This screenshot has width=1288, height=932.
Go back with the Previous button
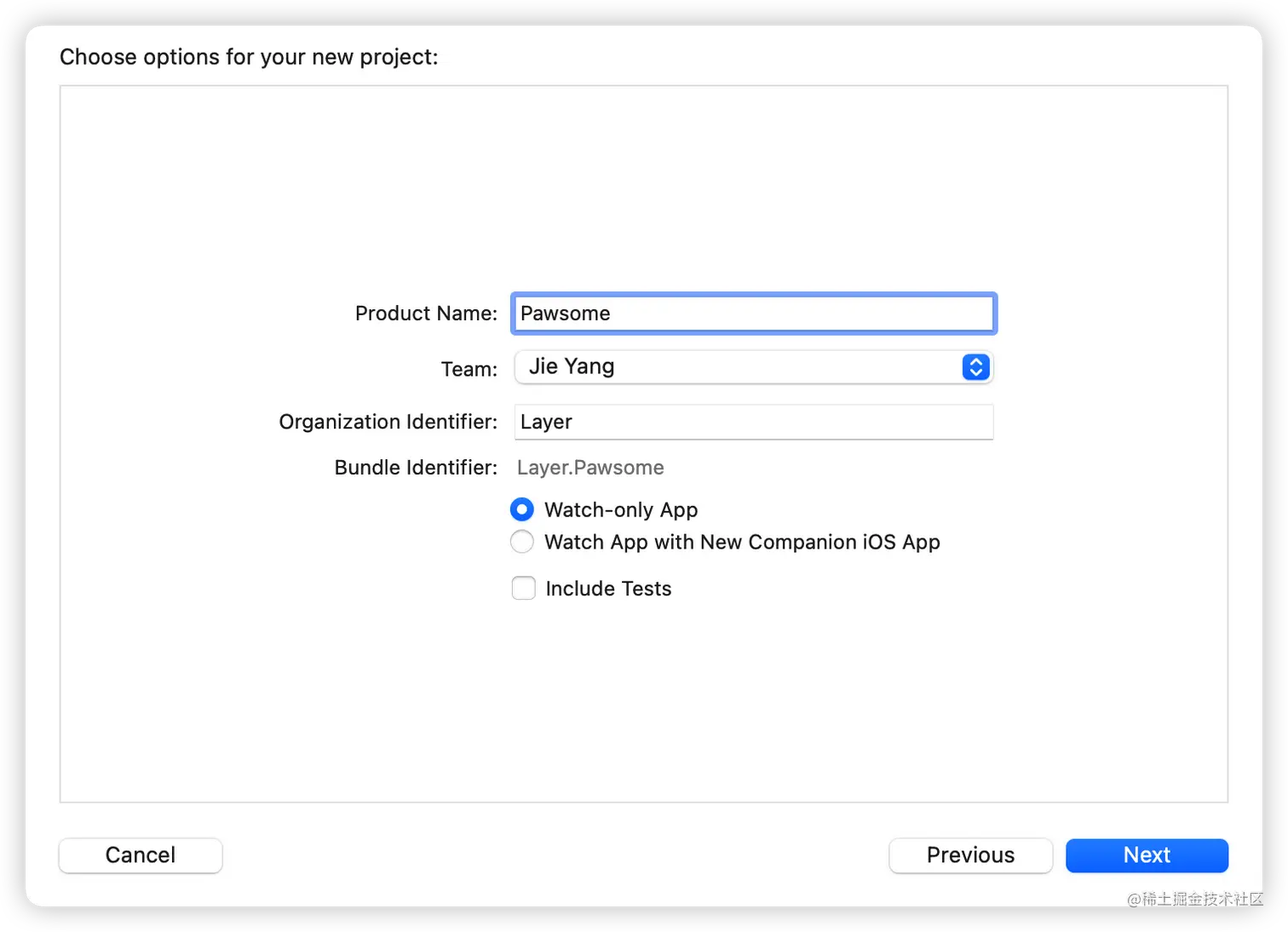[970, 855]
